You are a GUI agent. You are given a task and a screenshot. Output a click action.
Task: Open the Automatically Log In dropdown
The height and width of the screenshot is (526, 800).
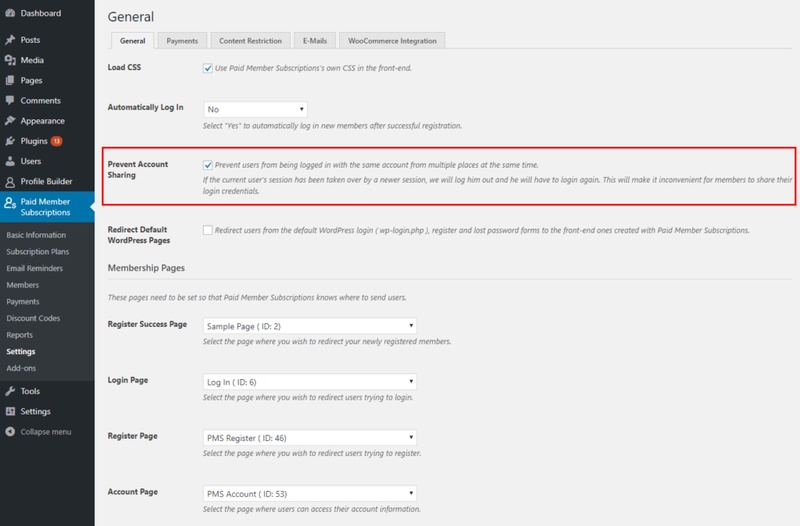pyautogui.click(x=254, y=108)
